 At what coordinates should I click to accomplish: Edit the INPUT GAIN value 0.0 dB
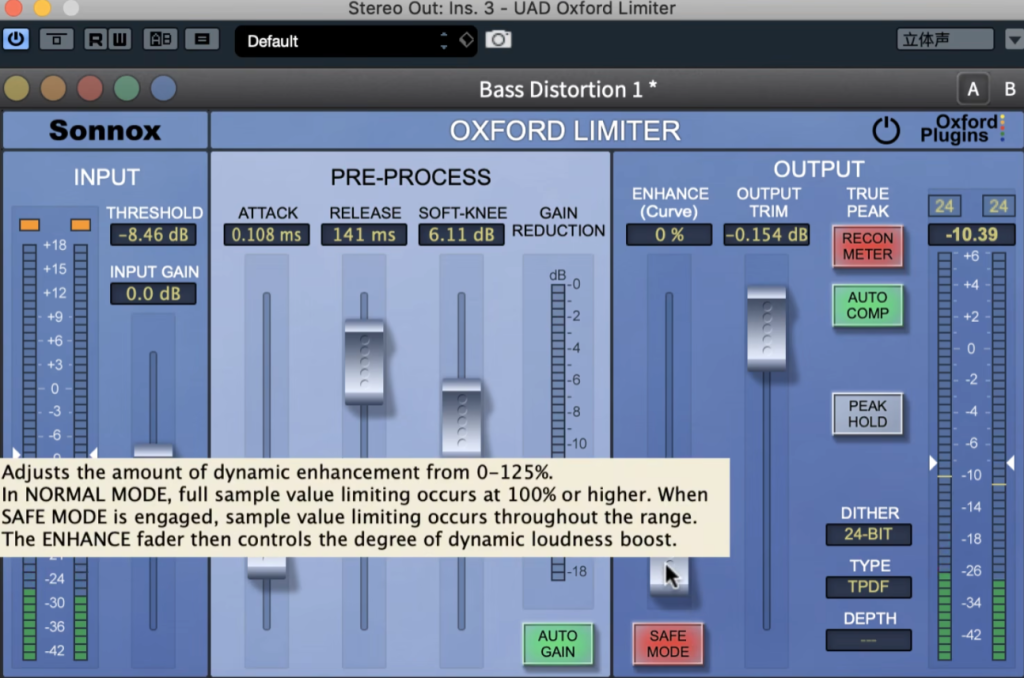coord(153,293)
